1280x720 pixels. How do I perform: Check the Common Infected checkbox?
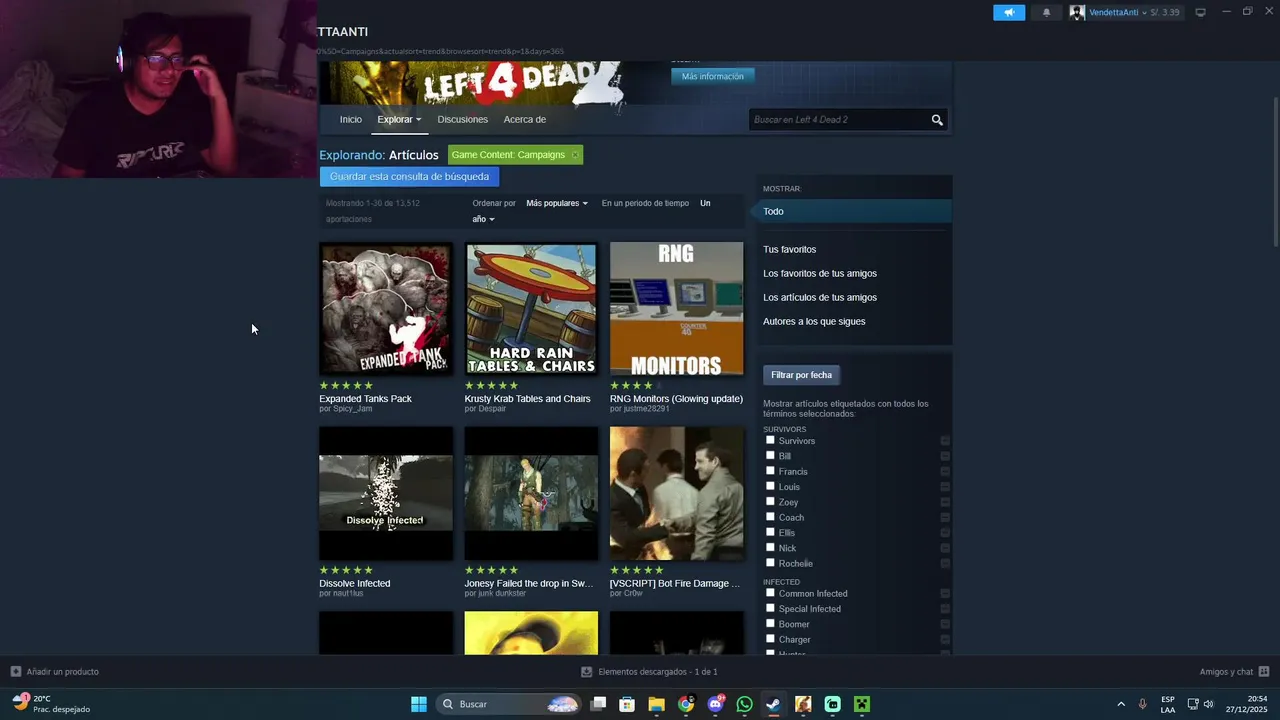[770, 593]
